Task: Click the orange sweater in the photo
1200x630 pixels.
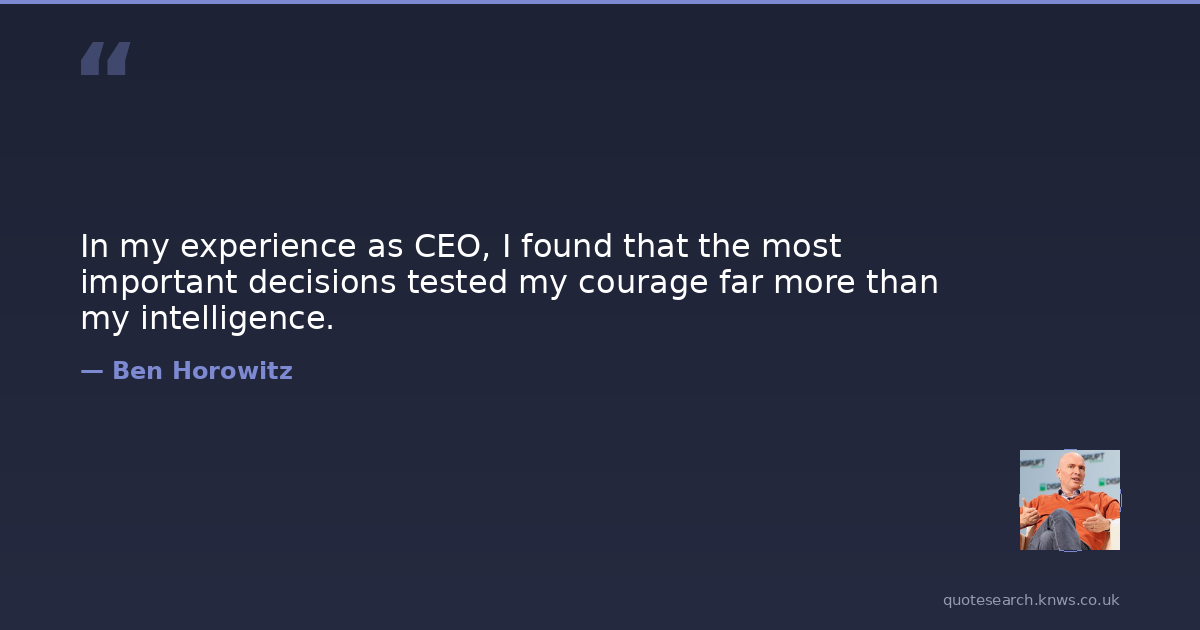Action: 1083,503
